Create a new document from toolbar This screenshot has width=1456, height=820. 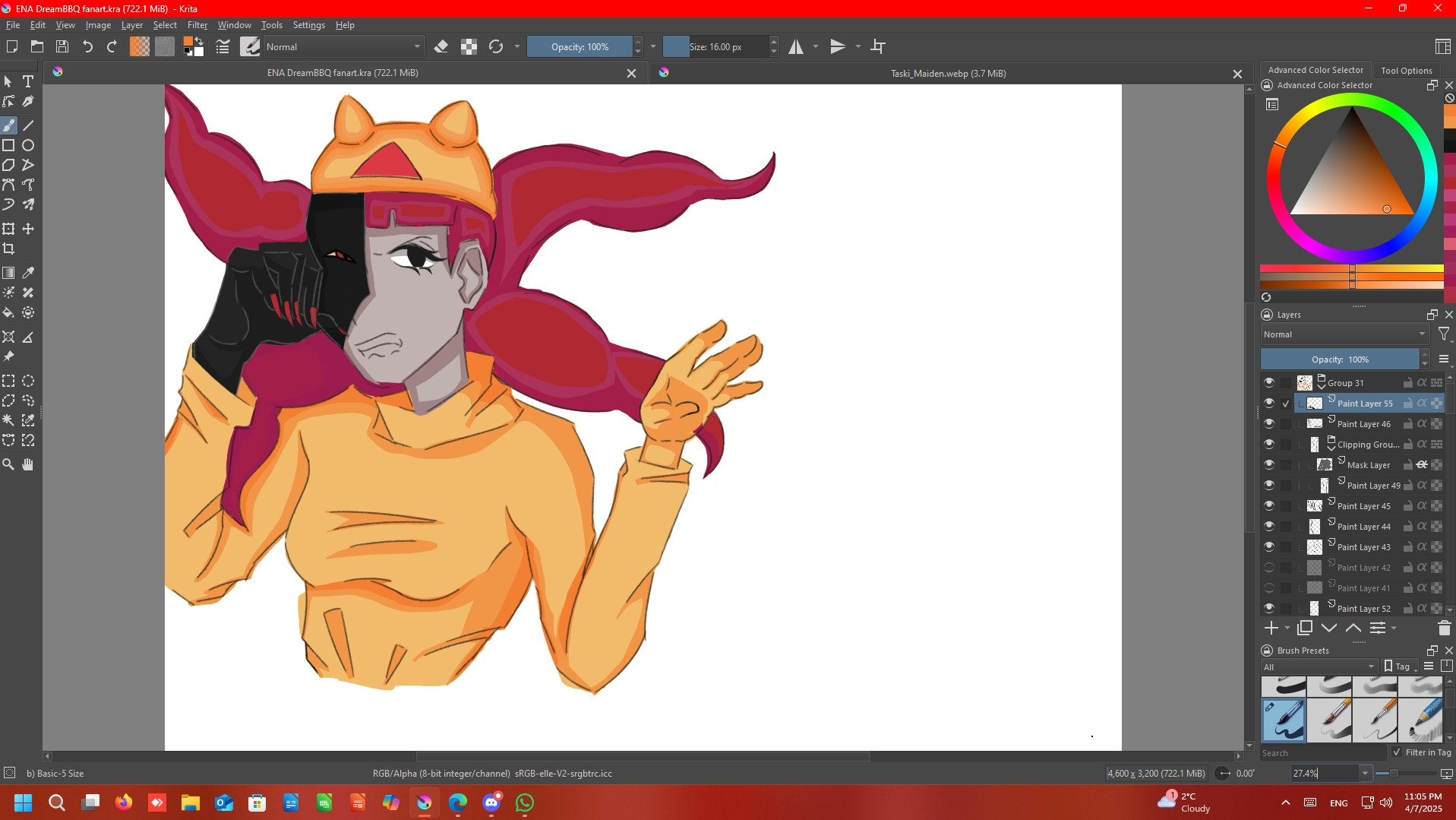coord(12,46)
